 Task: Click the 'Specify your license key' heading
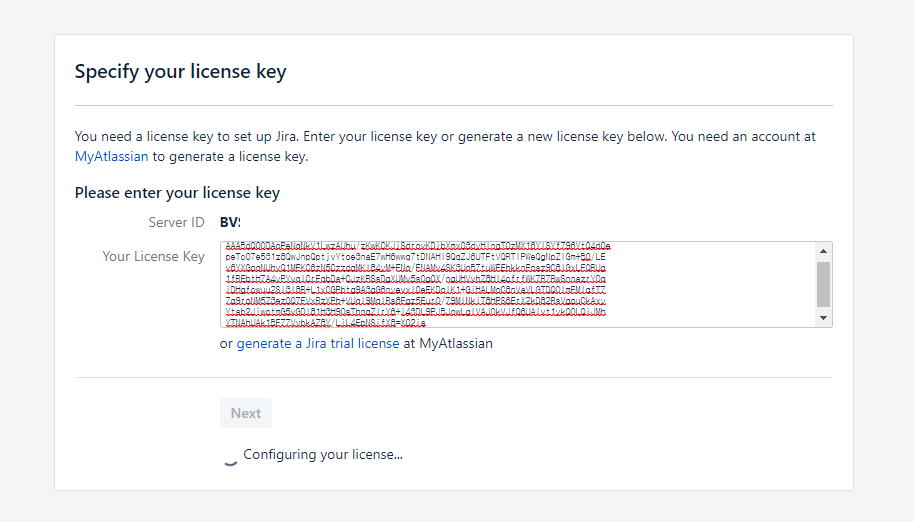(x=181, y=72)
